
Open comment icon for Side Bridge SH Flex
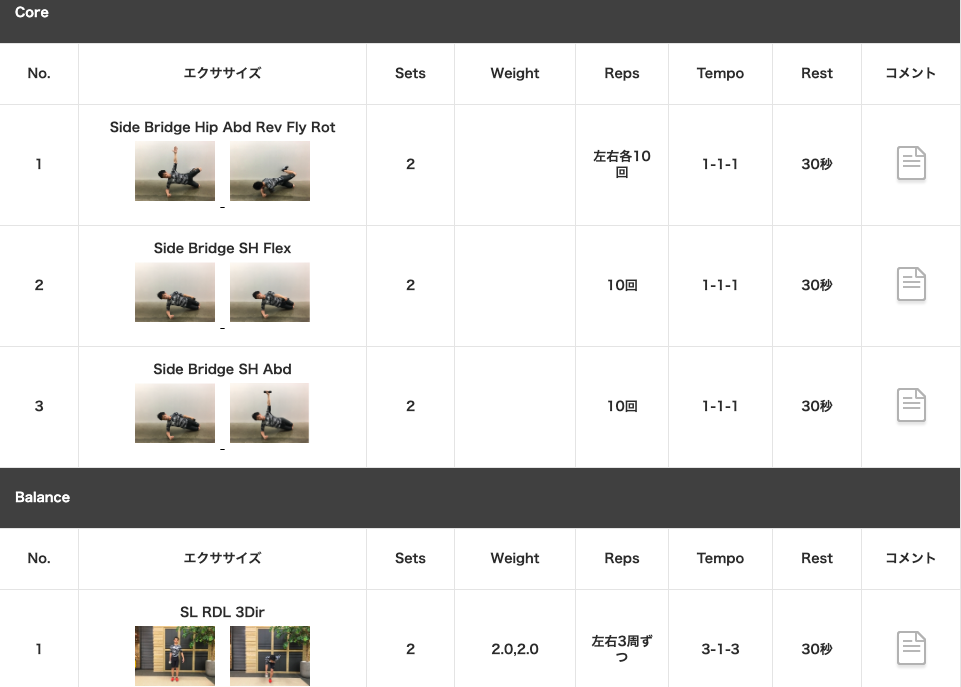(911, 284)
